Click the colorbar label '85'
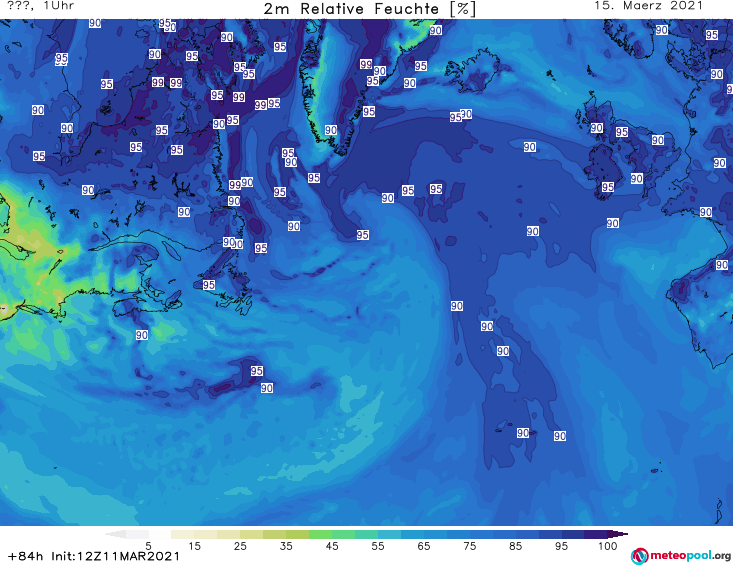Image resolution: width=733 pixels, height=566 pixels. tap(516, 546)
